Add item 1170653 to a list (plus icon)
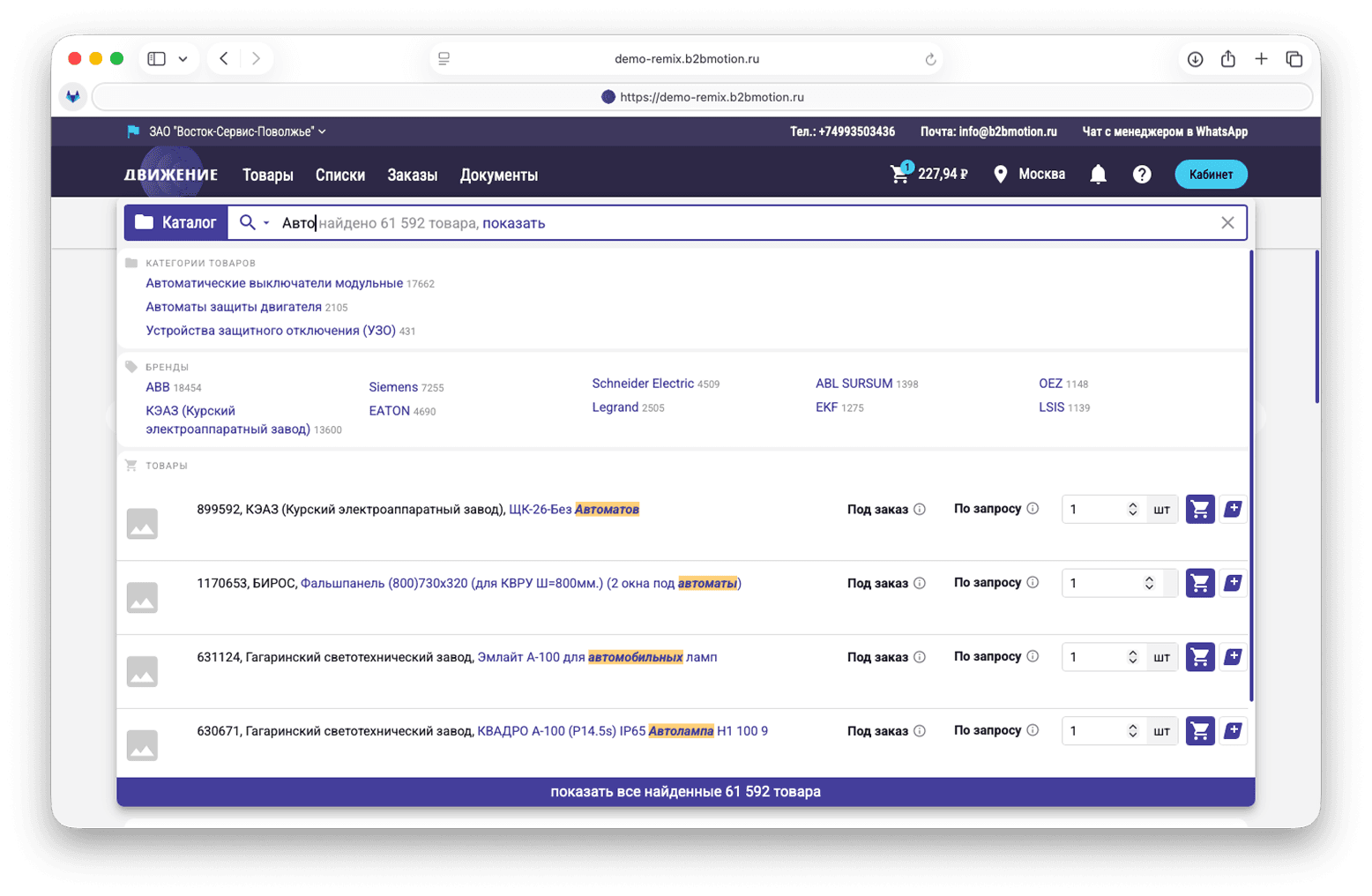Viewport: 1372px width, 896px height. click(x=1234, y=583)
